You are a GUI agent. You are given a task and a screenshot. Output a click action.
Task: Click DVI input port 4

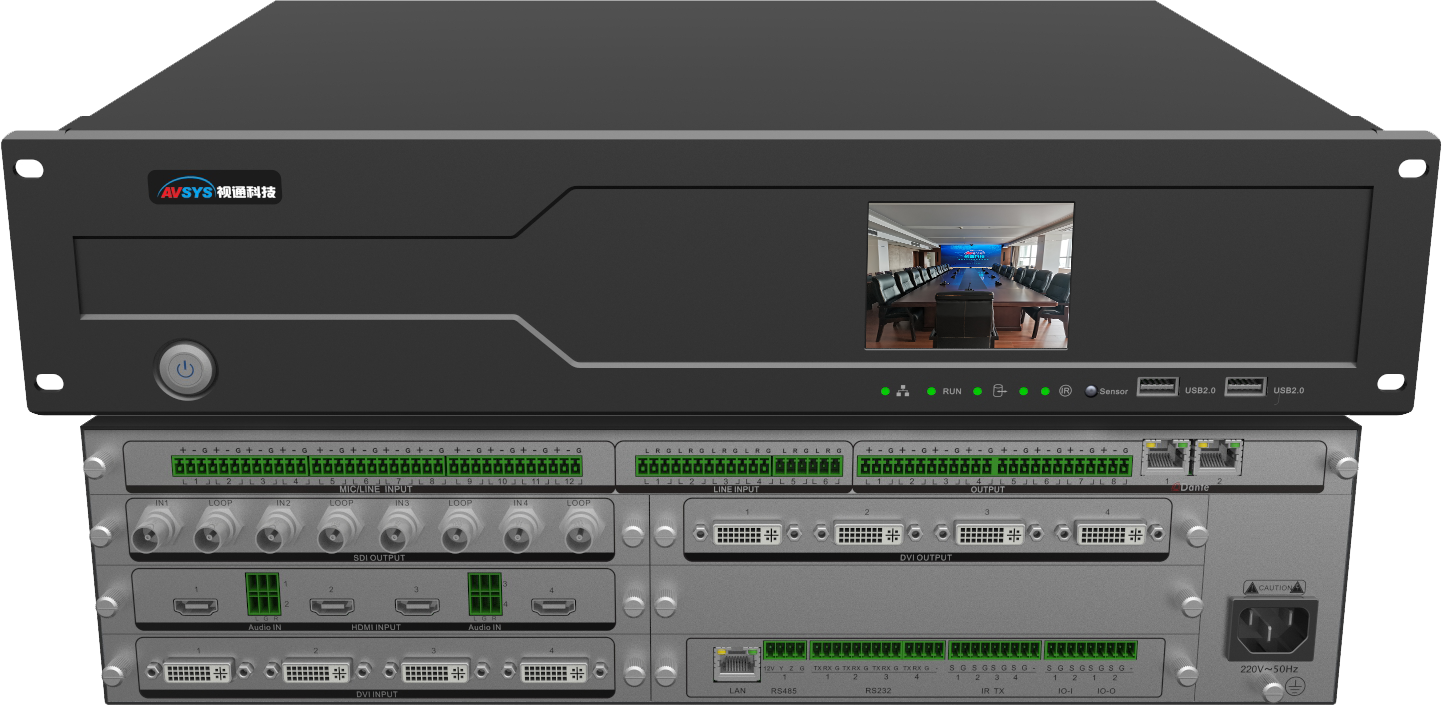(553, 671)
